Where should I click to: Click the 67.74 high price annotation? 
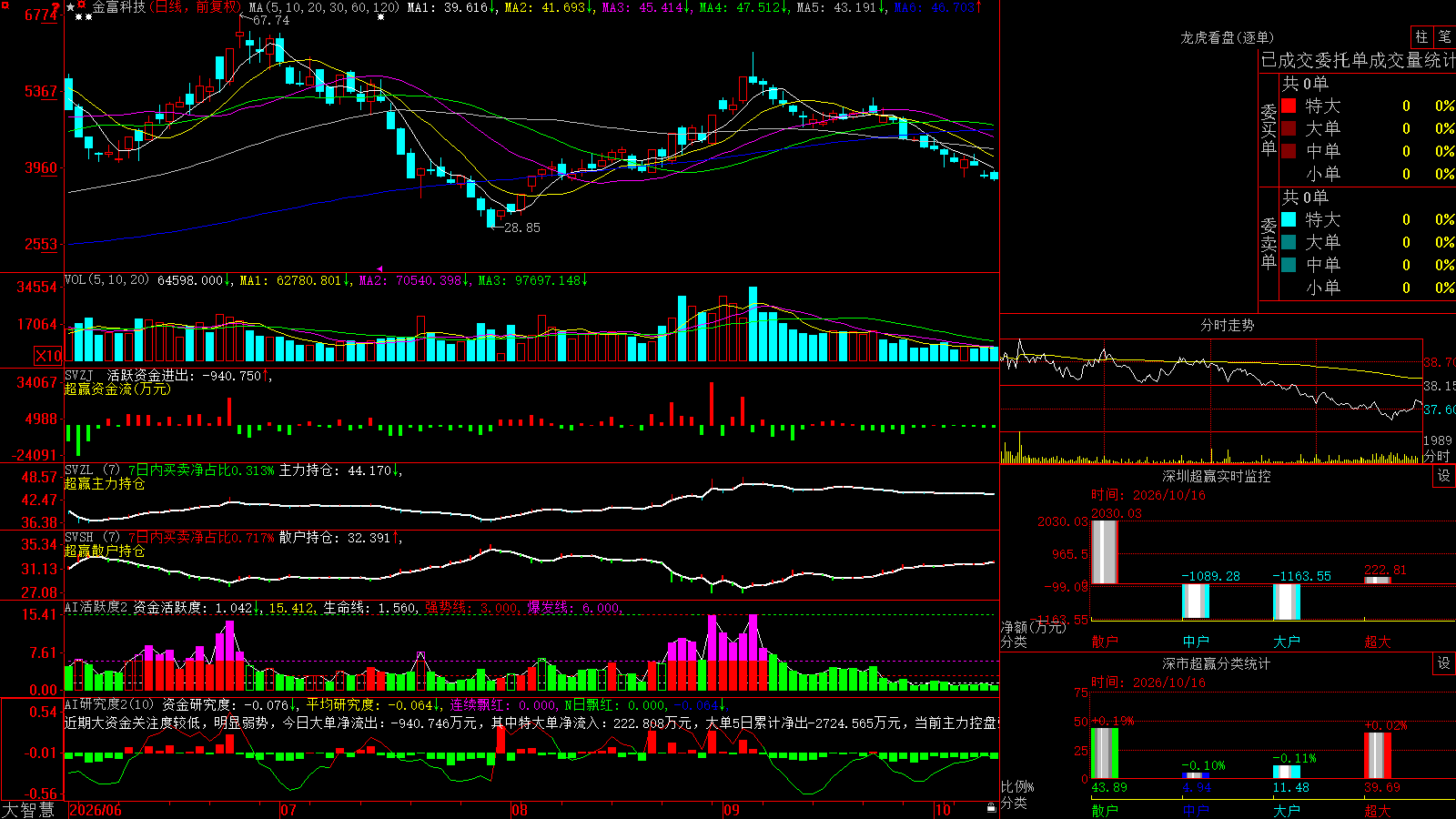pos(270,20)
